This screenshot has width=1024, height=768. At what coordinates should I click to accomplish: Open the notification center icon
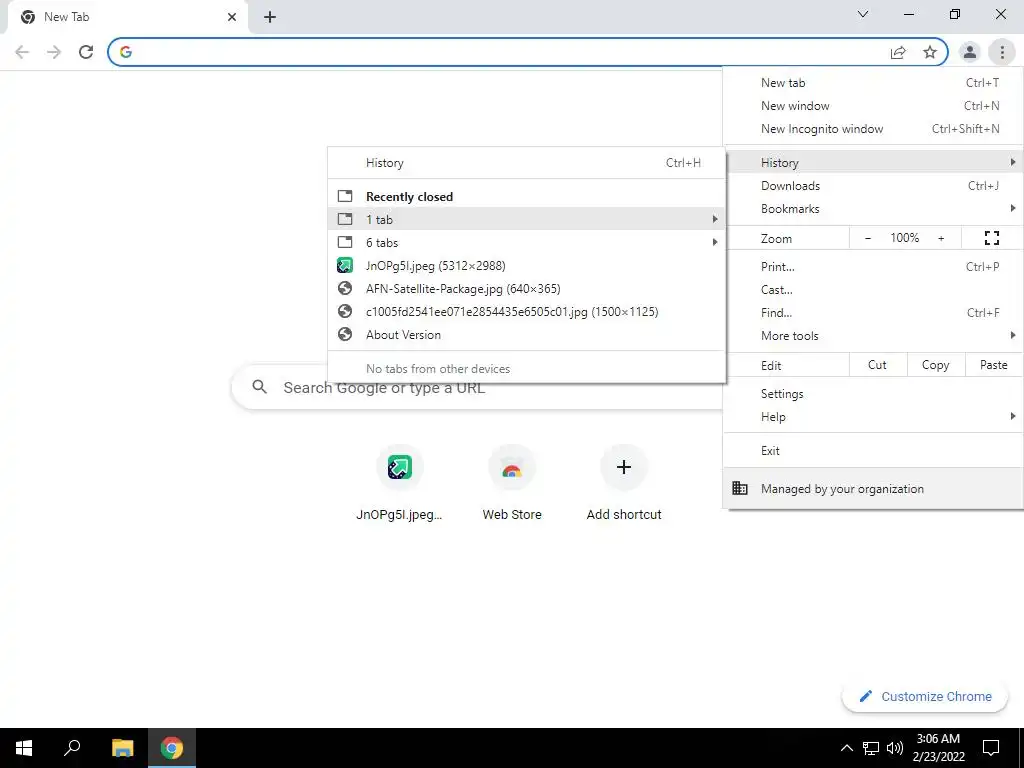[991, 748]
